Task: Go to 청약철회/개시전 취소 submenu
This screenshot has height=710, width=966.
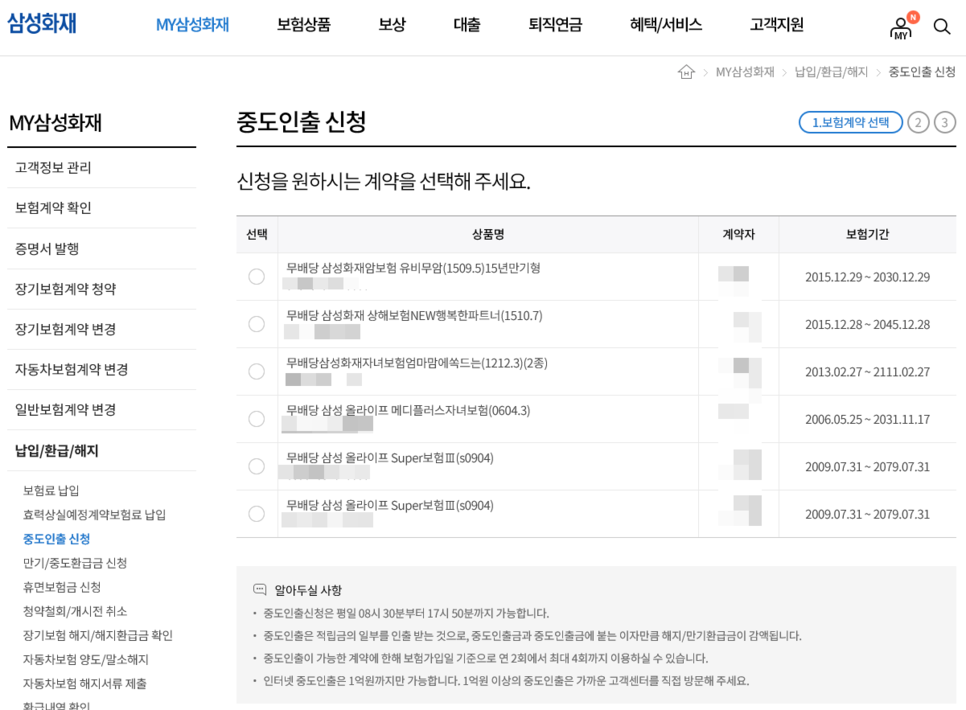Action: tap(75, 611)
